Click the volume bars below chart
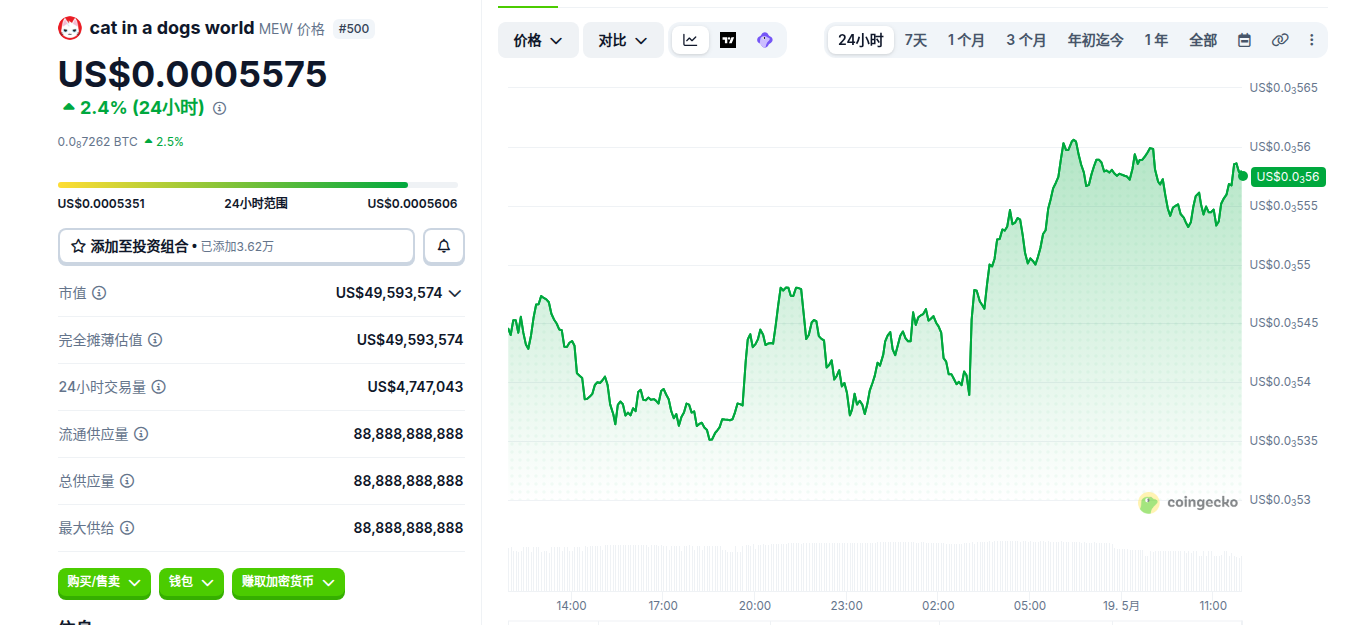The image size is (1360, 625). (874, 567)
